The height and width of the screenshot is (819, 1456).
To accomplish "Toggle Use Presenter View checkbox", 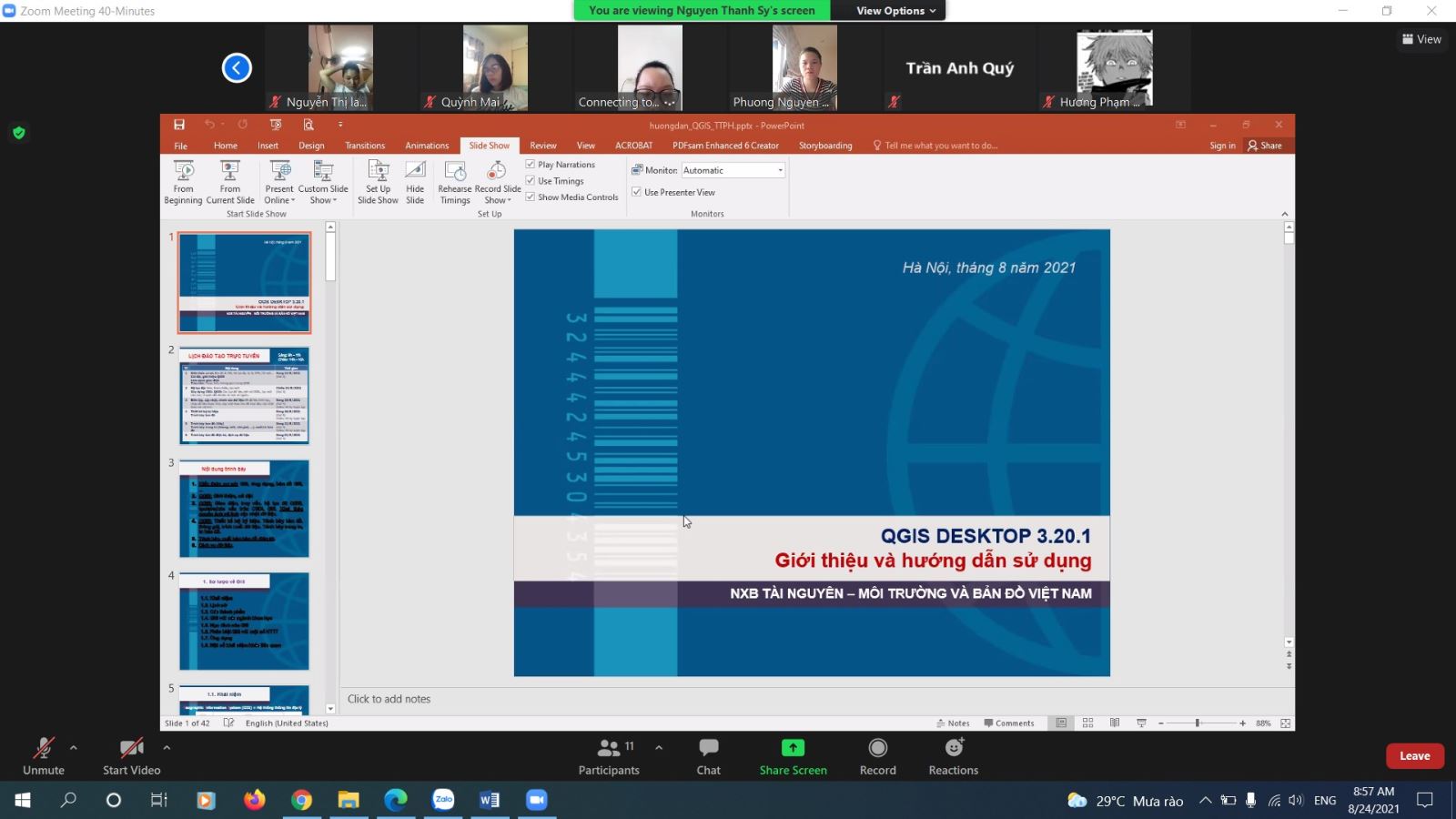I will pyautogui.click(x=637, y=192).
